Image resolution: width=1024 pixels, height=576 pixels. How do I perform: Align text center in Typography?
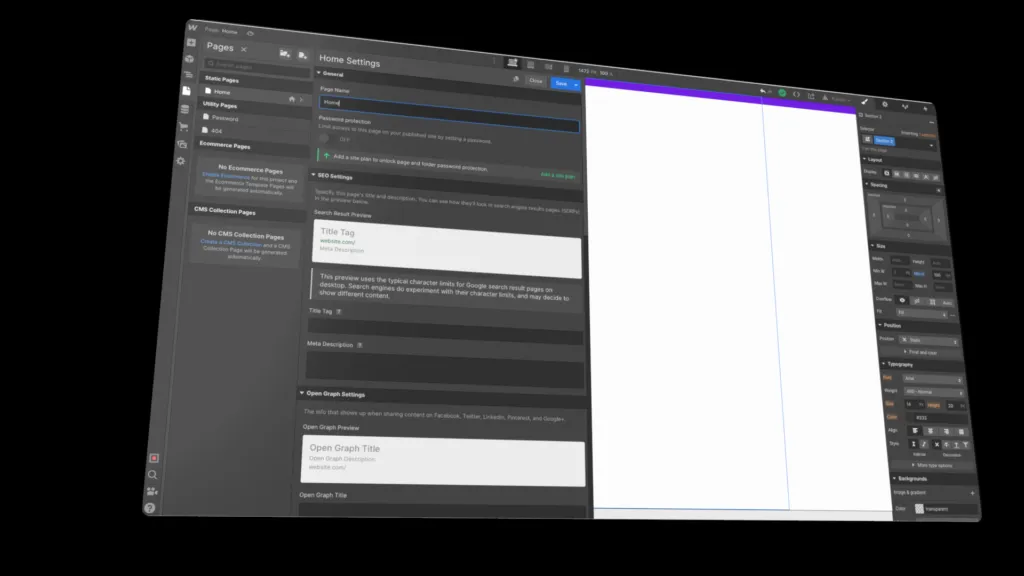click(x=931, y=431)
